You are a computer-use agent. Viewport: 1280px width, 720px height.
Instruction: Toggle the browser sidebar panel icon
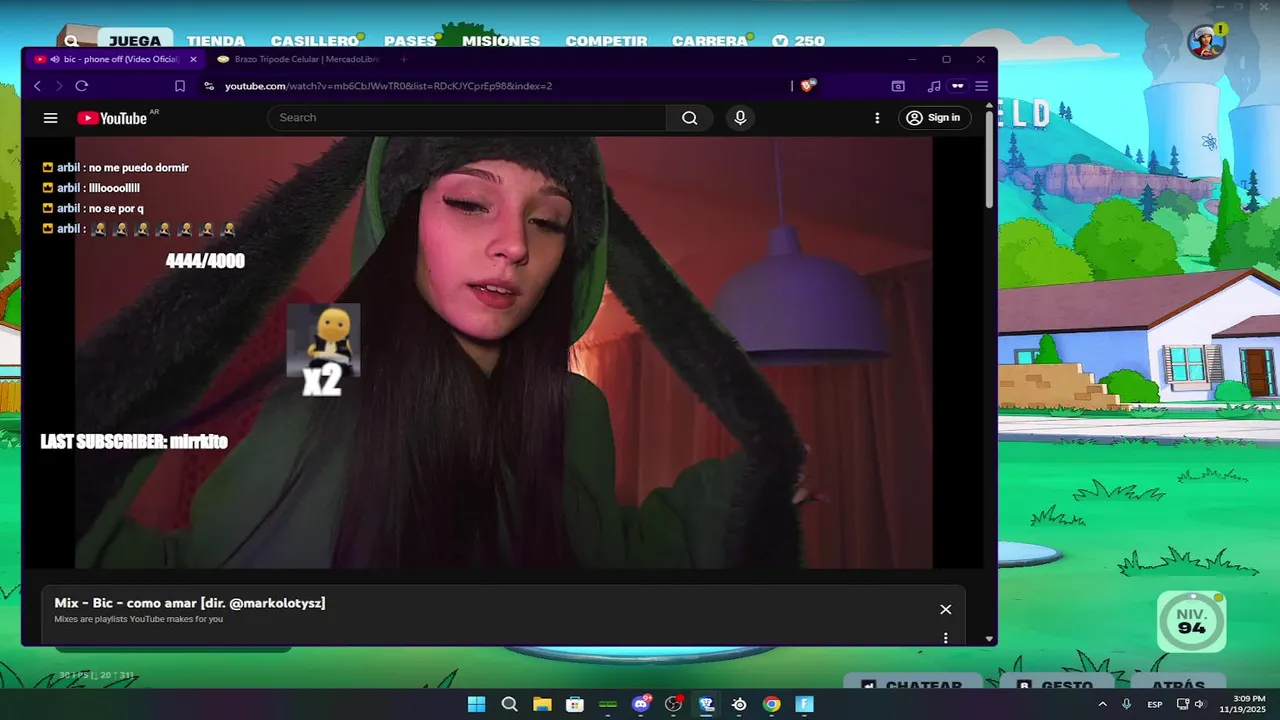898,86
